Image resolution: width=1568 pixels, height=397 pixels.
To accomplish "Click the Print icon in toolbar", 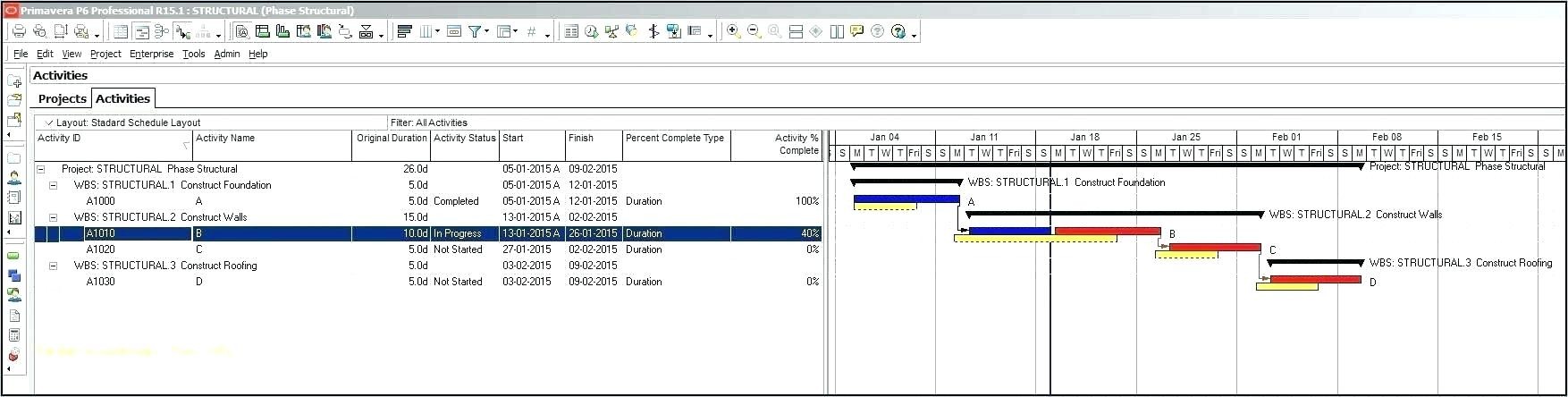I will pos(18,31).
